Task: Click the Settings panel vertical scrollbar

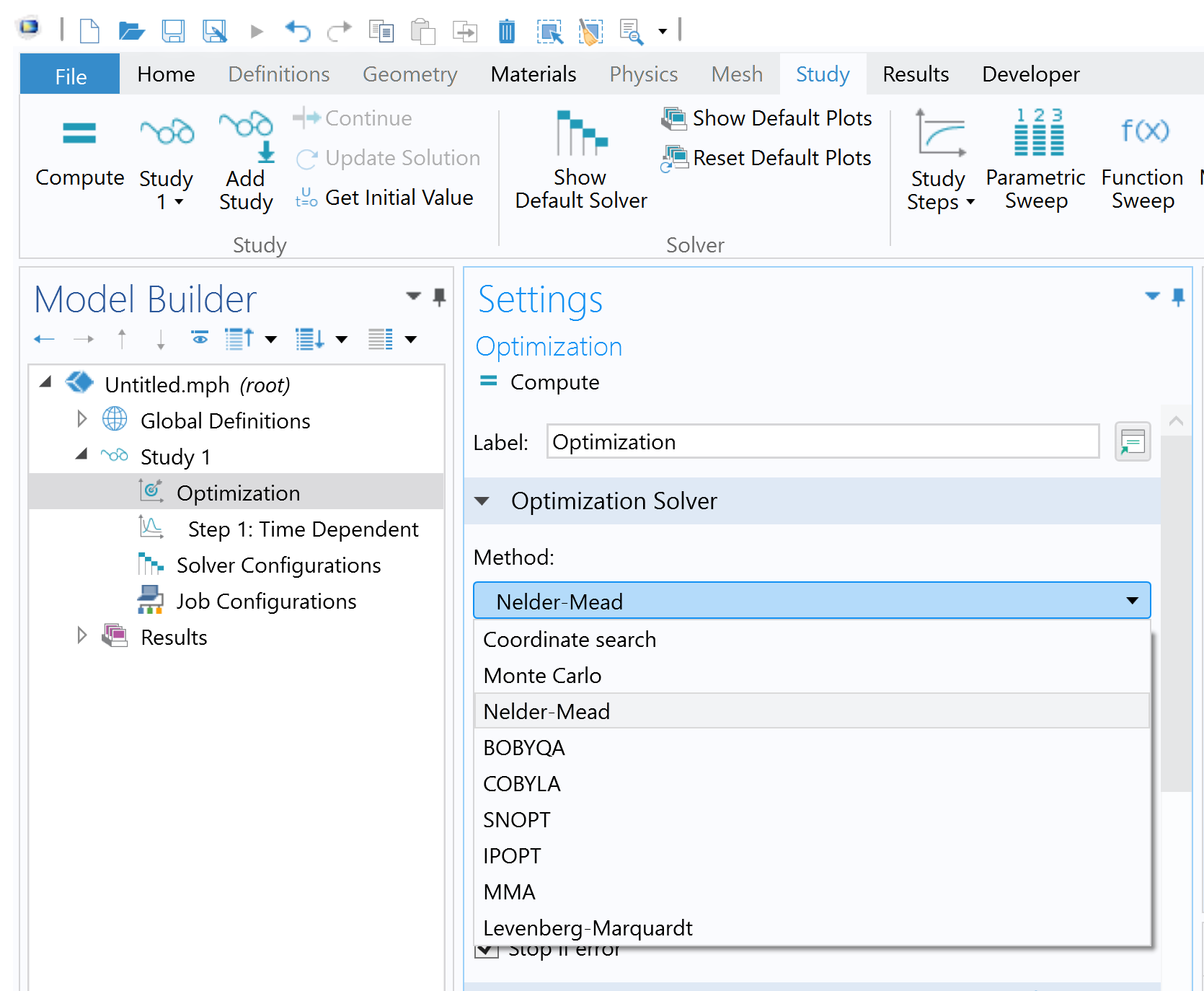Action: coord(1176,613)
